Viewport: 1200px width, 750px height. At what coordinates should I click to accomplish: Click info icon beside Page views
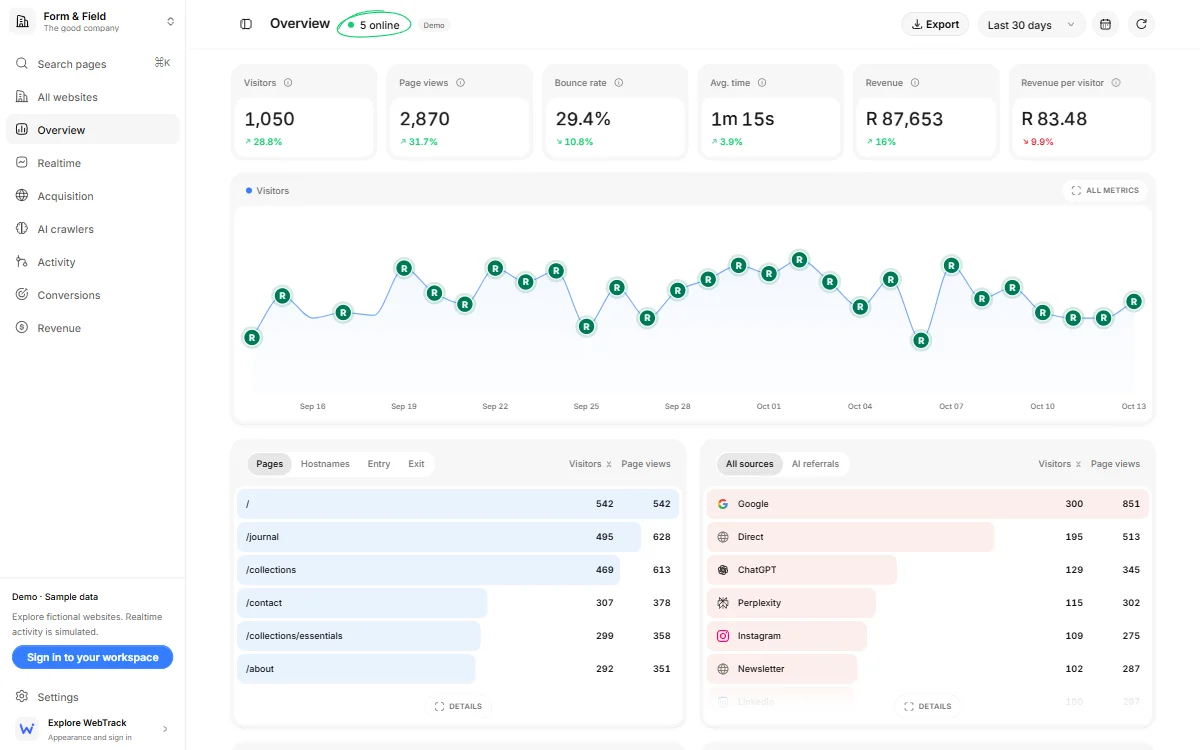460,83
